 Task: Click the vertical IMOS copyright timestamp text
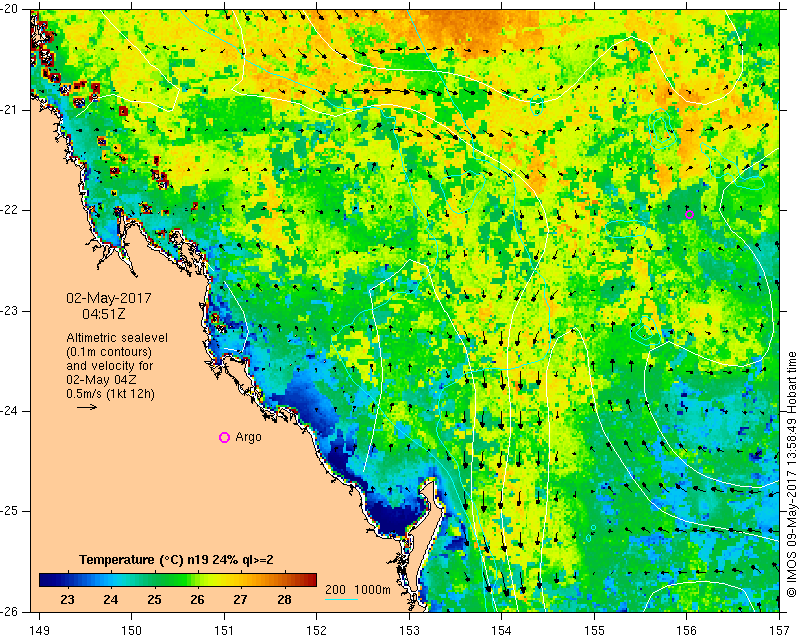pos(791,472)
